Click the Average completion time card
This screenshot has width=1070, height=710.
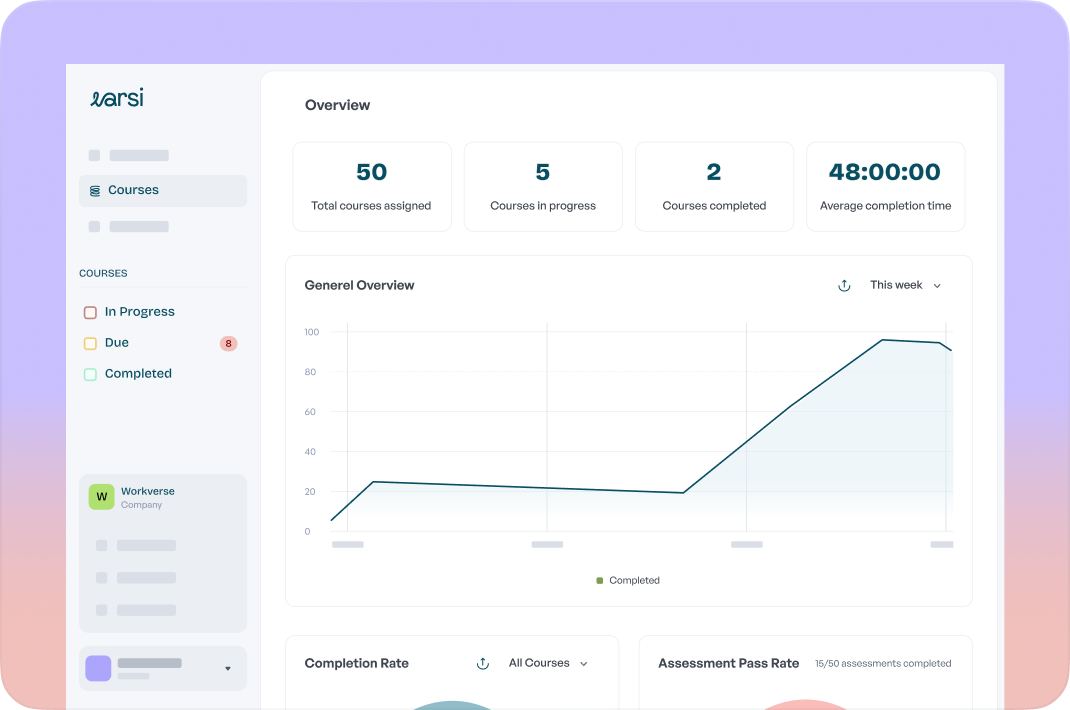point(885,187)
